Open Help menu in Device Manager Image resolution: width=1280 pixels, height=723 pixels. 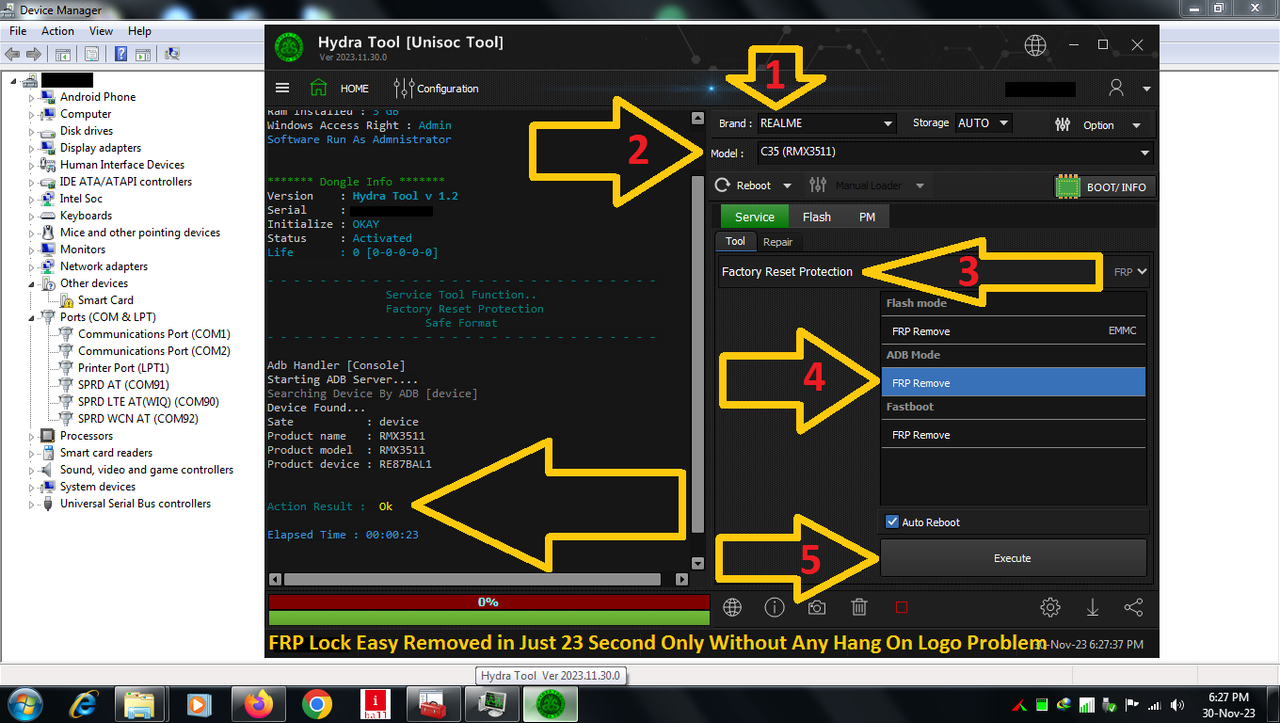tap(140, 31)
